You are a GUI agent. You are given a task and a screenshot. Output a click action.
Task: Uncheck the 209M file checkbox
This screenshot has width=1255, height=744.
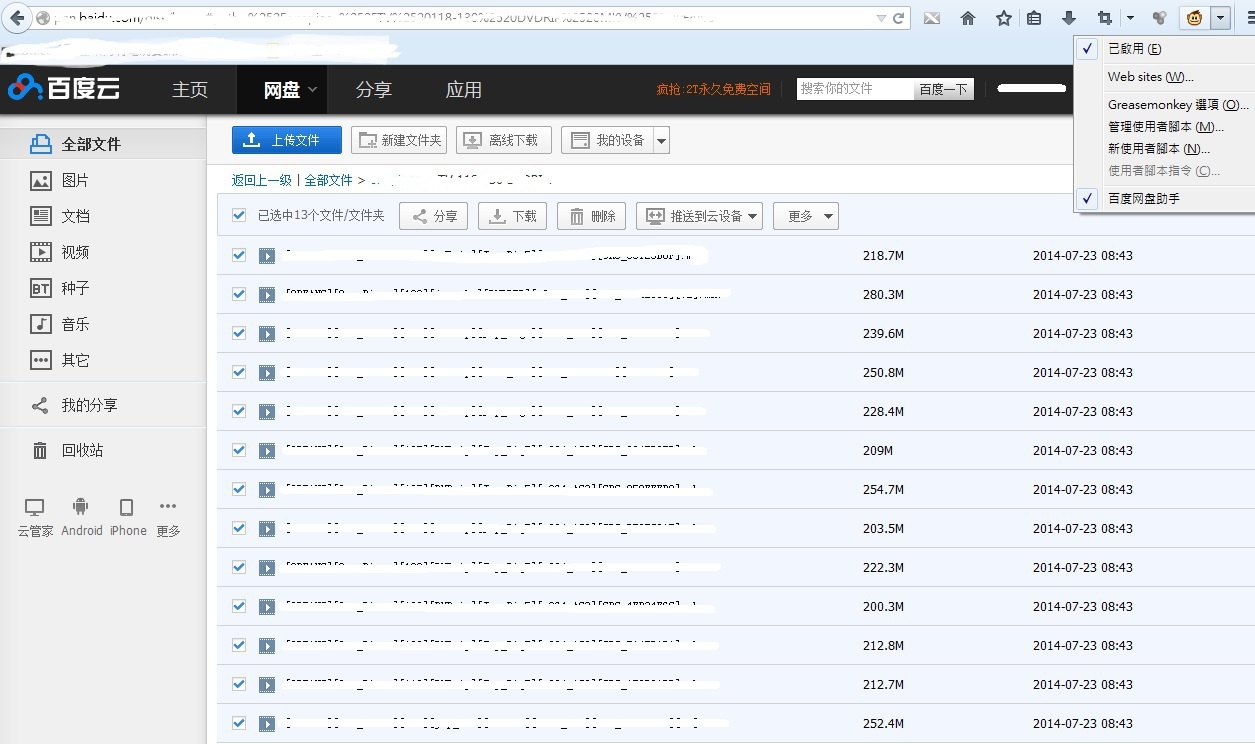tap(239, 450)
